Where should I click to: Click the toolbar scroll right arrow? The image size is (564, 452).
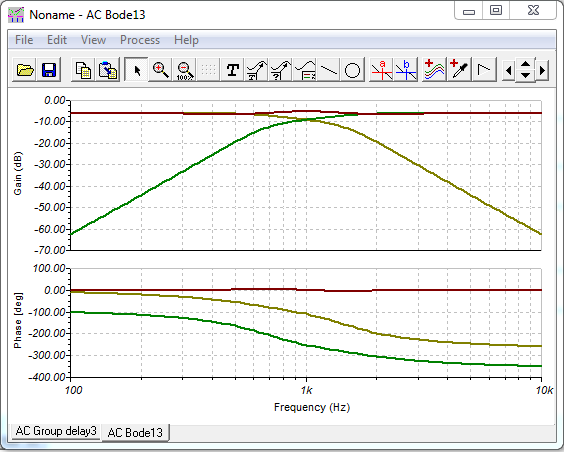543,70
